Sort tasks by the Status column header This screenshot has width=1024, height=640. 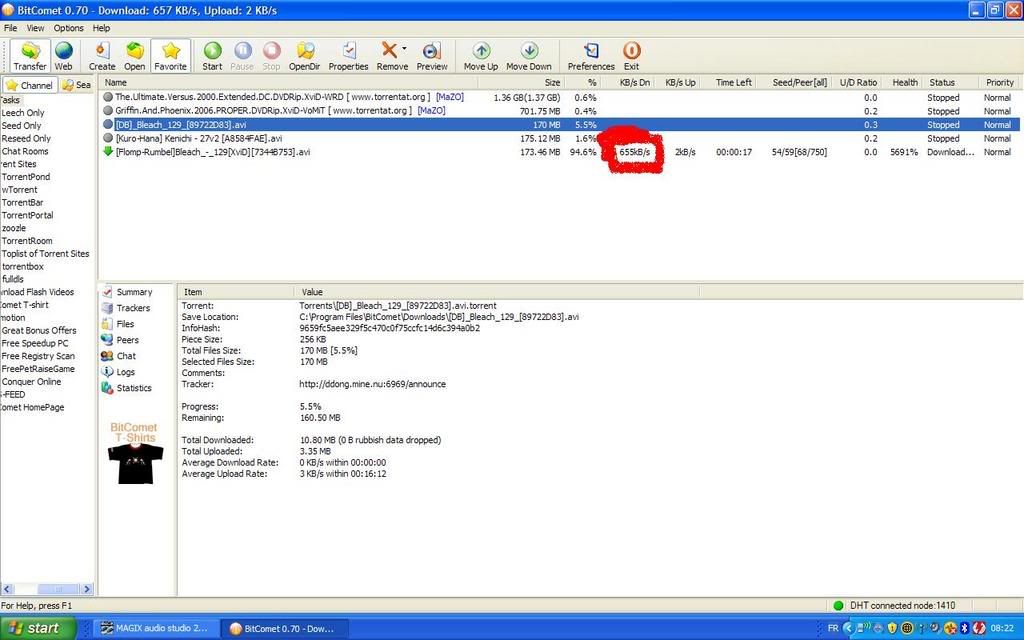[x=951, y=82]
